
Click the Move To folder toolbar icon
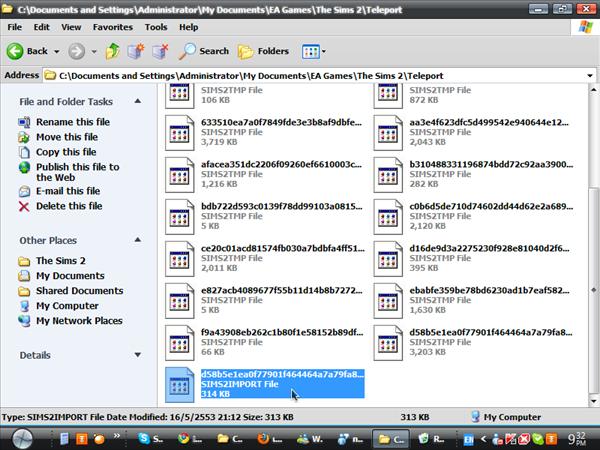136,51
